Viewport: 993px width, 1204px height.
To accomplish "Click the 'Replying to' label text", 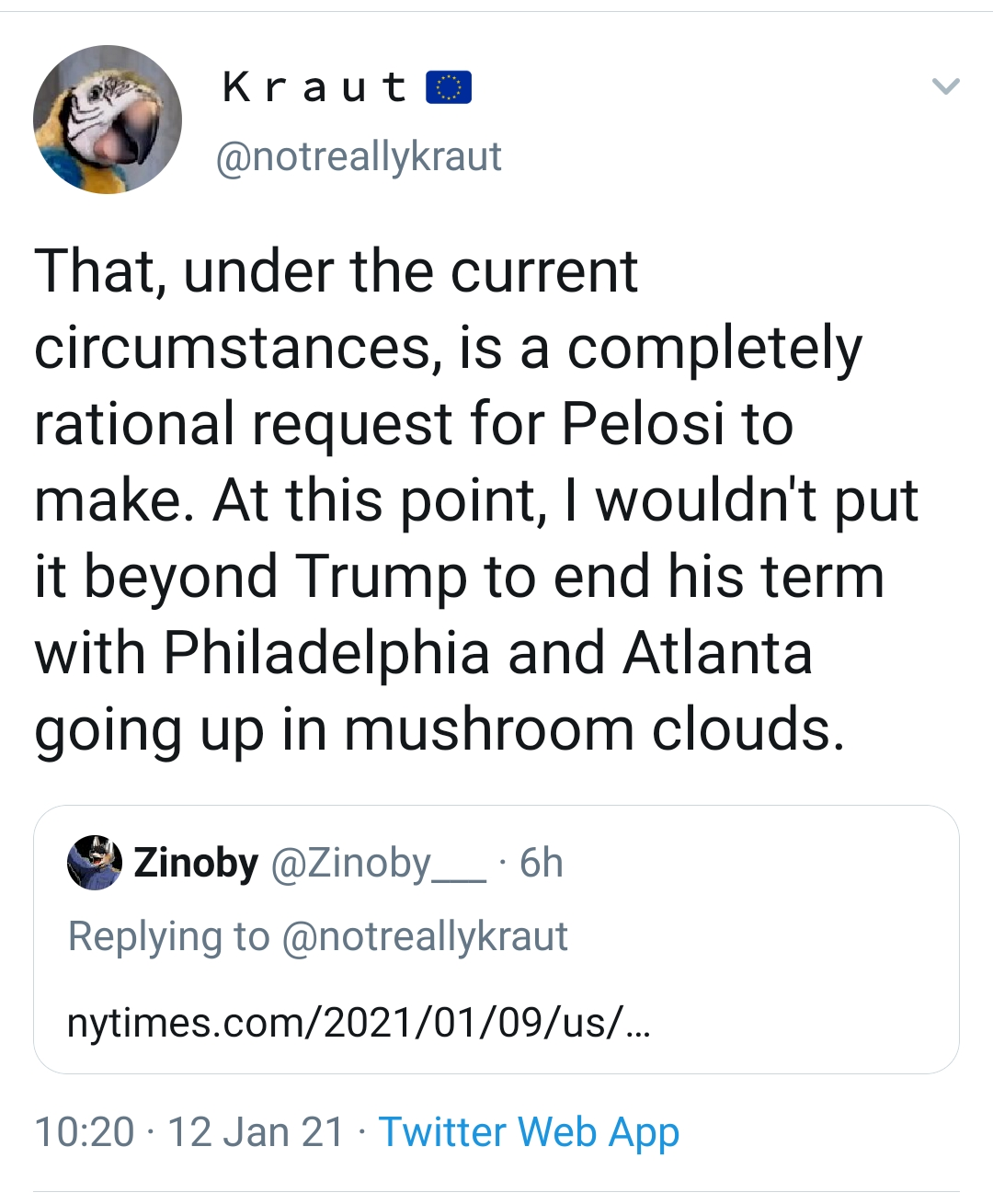I will [168, 936].
